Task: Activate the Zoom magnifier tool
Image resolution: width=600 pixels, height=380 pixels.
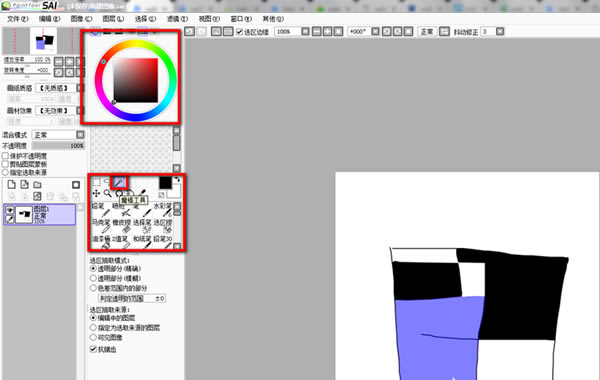Action: pos(108,194)
